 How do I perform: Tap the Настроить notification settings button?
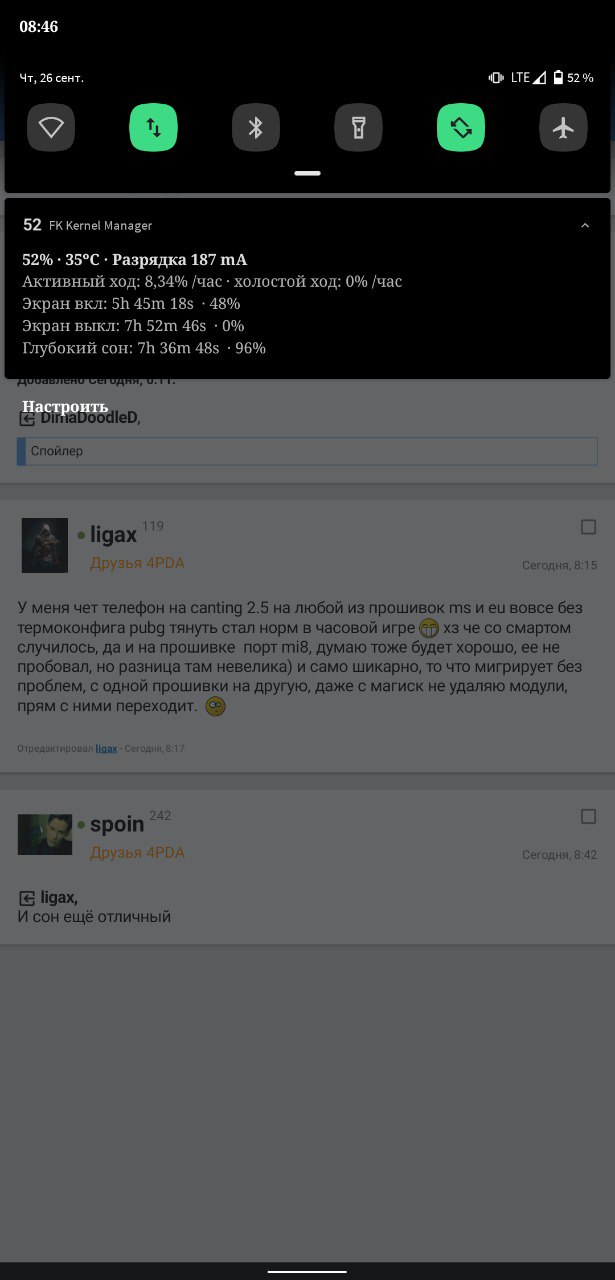click(x=65, y=406)
